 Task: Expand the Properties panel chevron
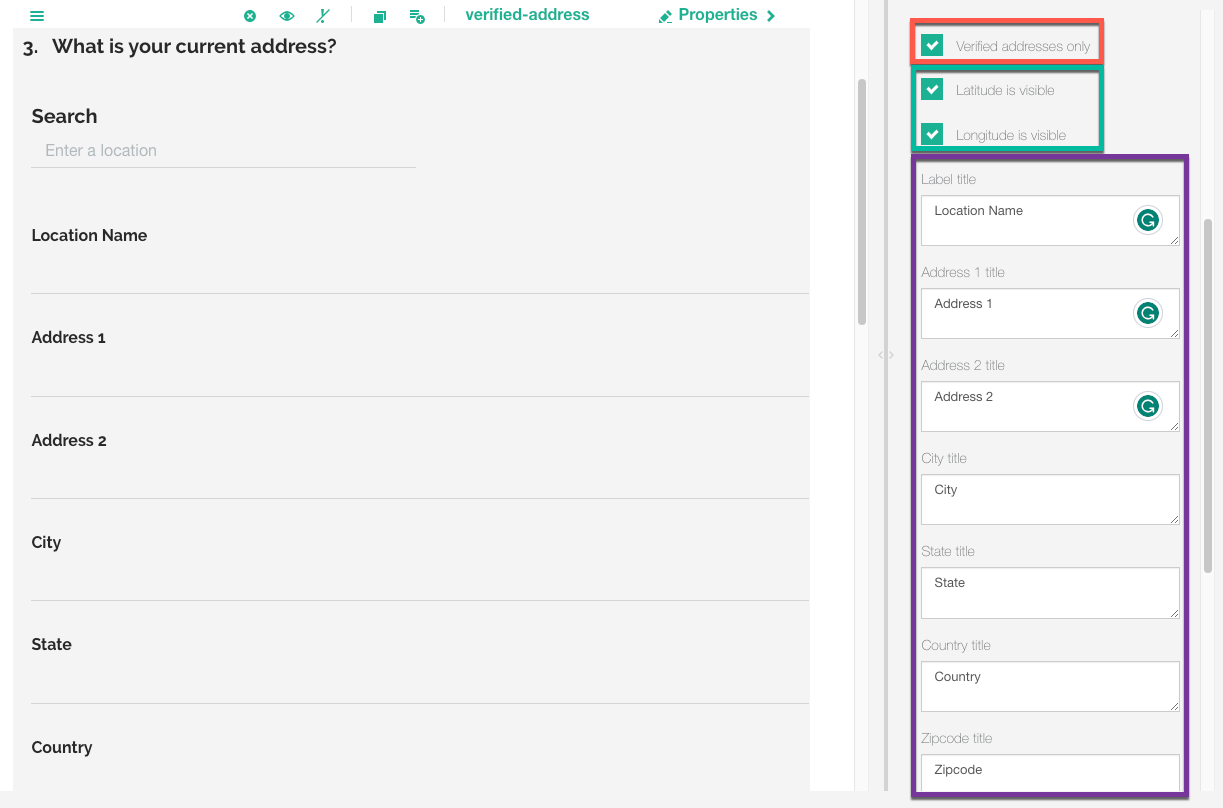point(771,16)
